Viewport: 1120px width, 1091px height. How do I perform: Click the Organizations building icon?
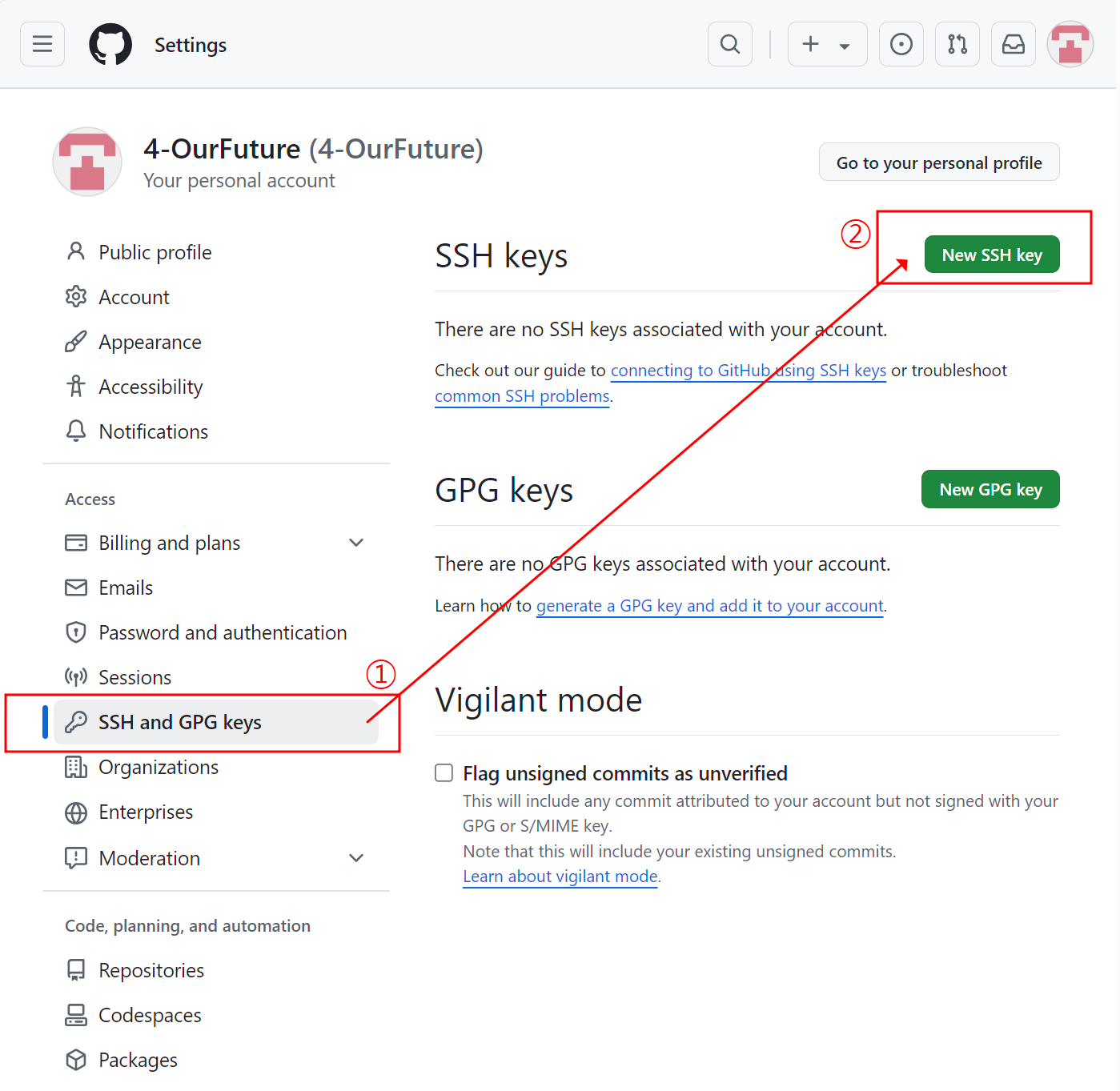tap(76, 767)
